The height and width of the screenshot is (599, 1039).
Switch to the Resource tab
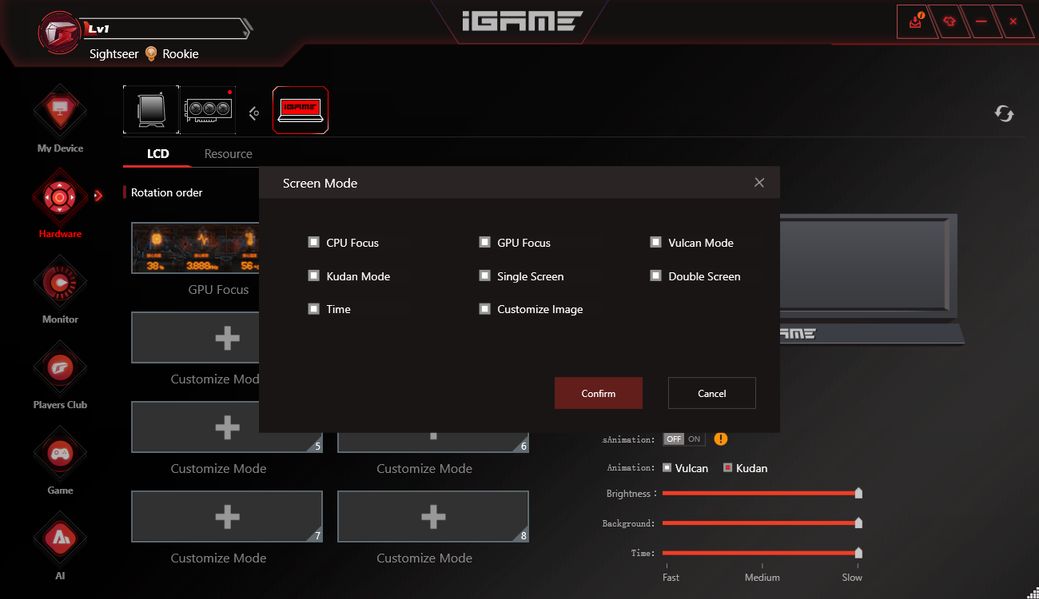(x=228, y=154)
